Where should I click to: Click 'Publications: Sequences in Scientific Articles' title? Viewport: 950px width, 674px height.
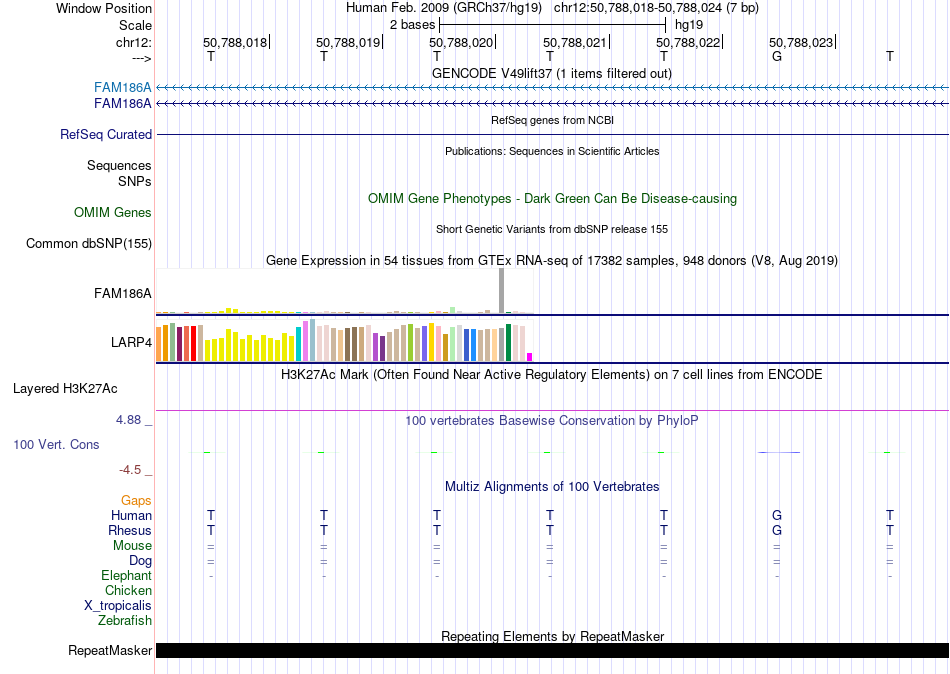point(552,151)
